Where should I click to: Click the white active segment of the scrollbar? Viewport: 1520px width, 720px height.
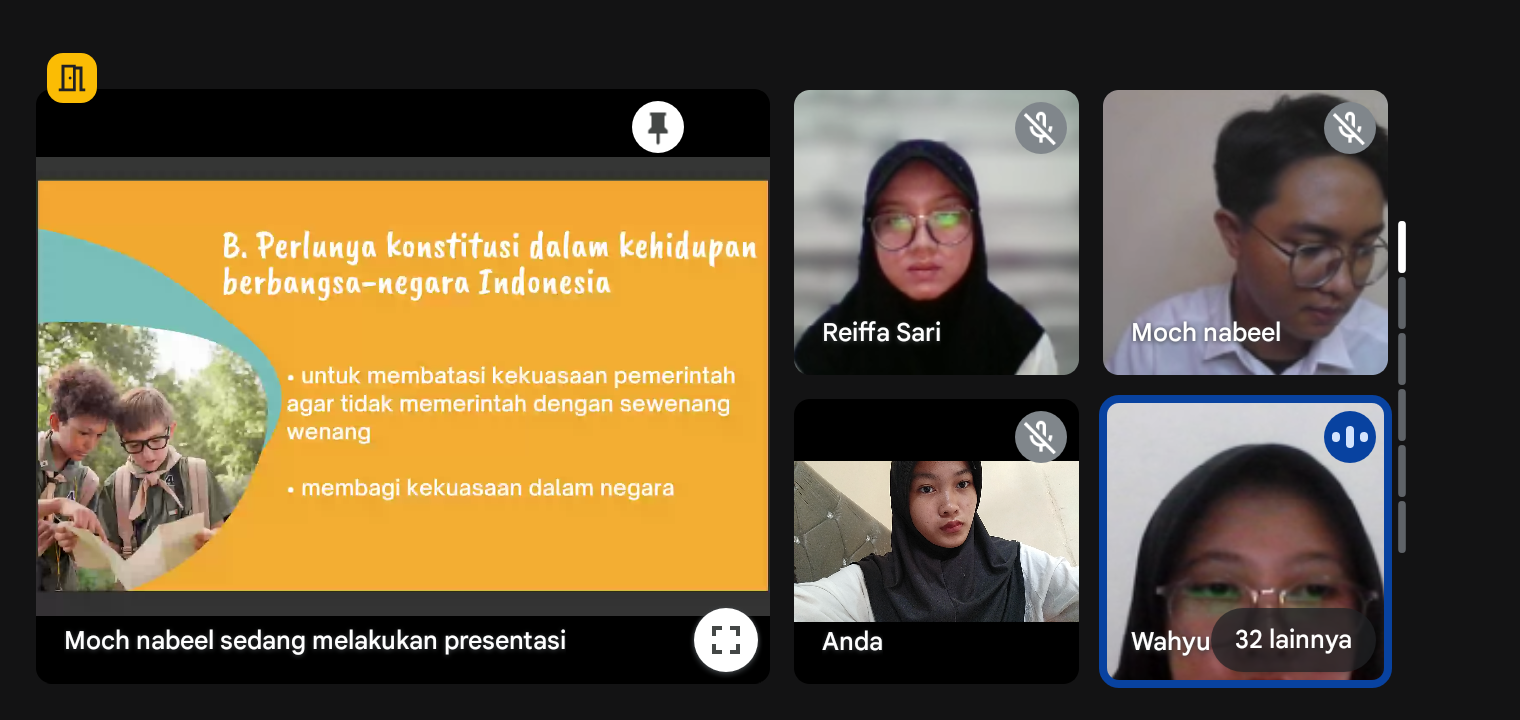(x=1402, y=247)
